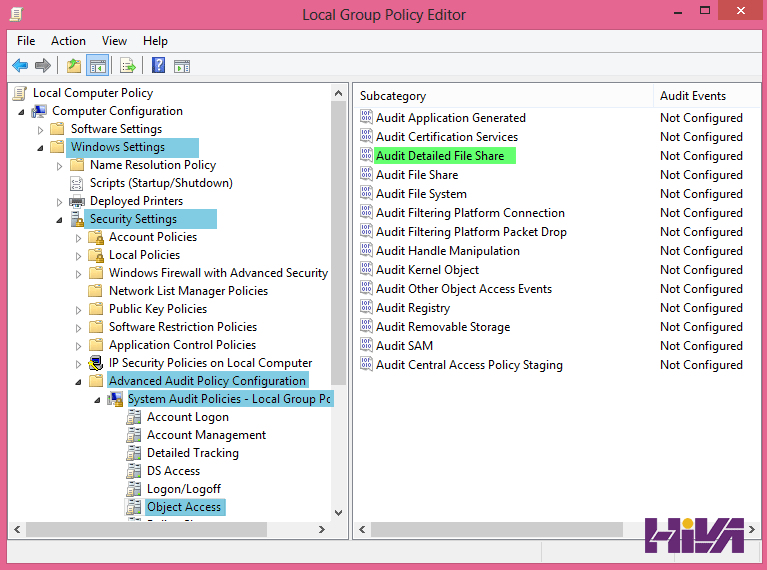Viewport: 767px width, 570px height.
Task: Toggle the Show/Hide Console Tree icon
Action: [x=97, y=66]
